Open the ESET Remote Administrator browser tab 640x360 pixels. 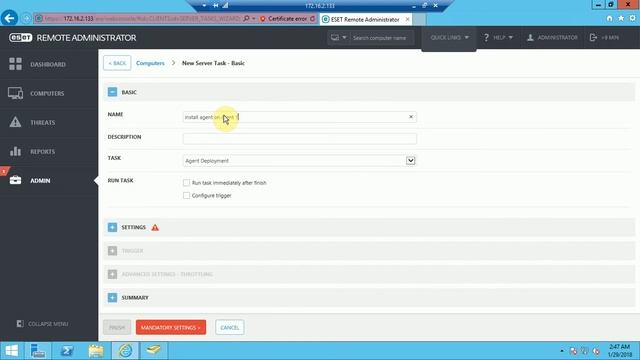(x=365, y=19)
